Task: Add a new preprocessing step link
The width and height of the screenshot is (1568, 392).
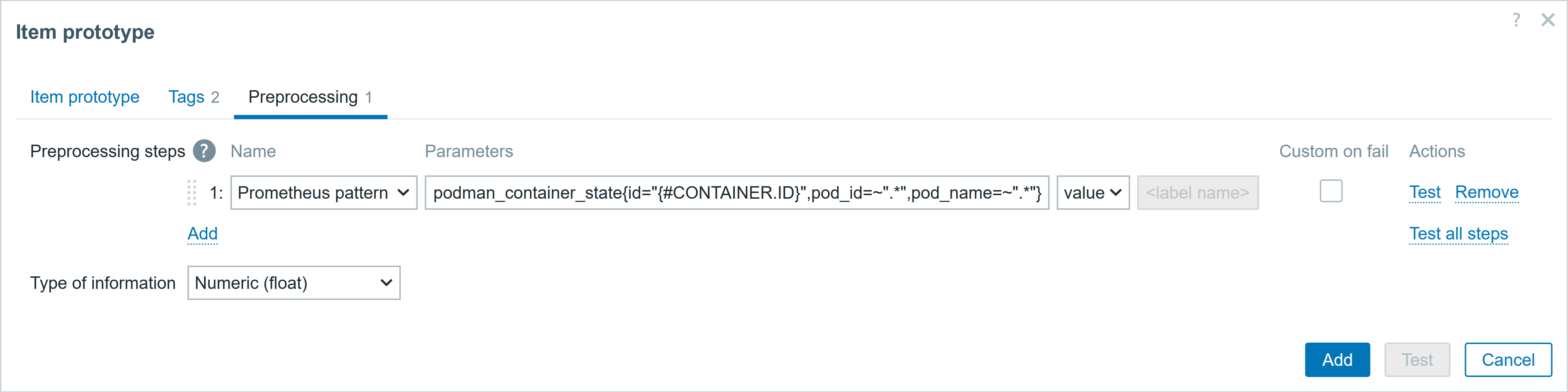Action: click(x=203, y=234)
